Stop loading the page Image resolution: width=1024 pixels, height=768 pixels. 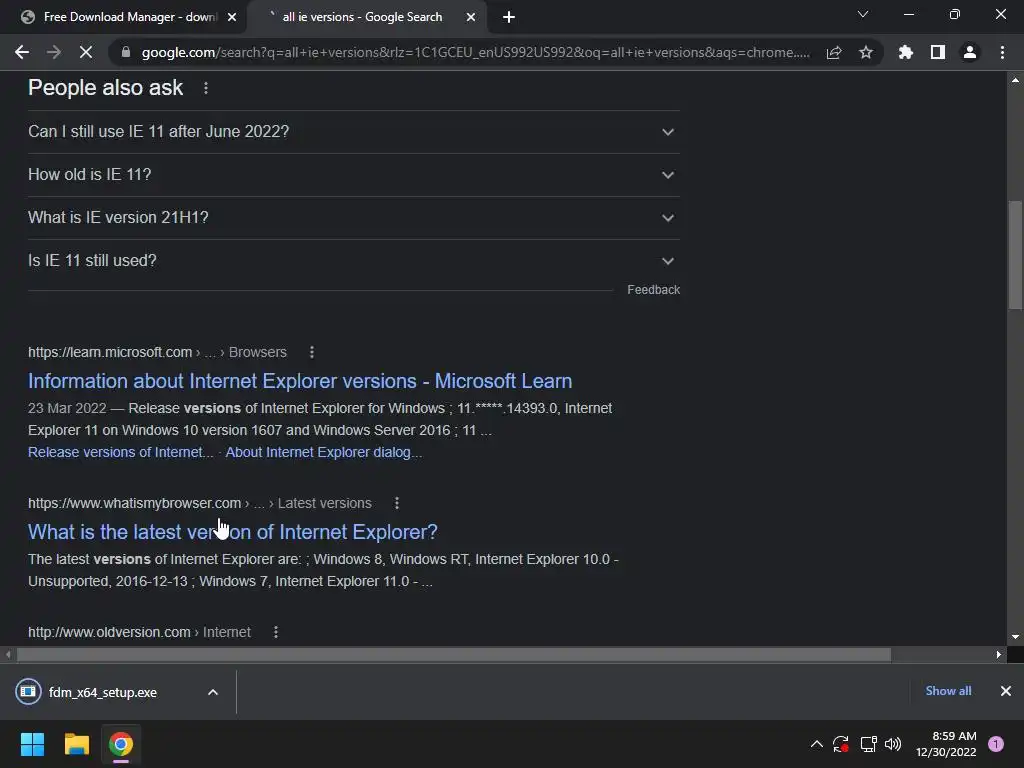point(86,52)
